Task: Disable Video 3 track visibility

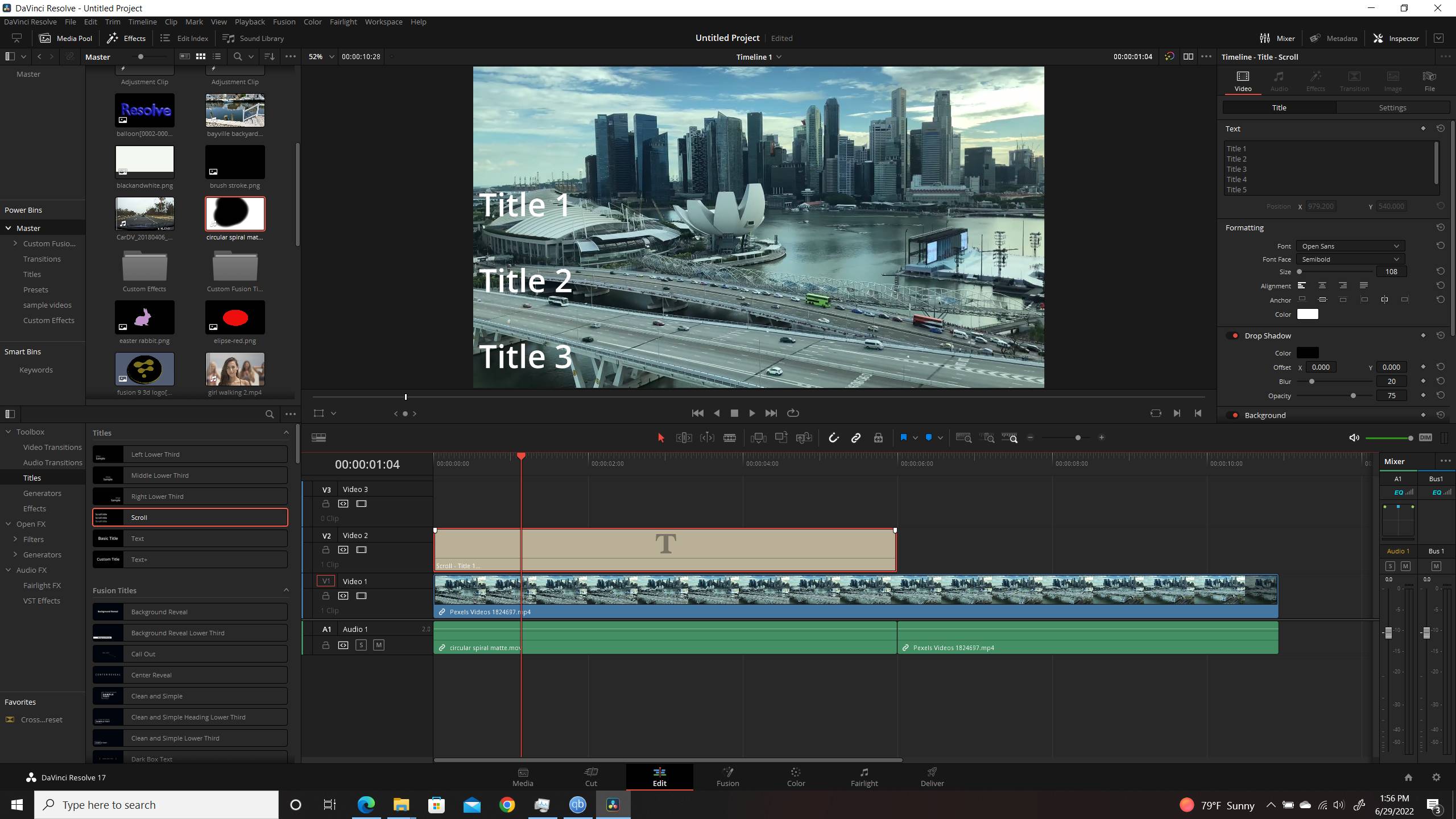Action: coord(361,504)
